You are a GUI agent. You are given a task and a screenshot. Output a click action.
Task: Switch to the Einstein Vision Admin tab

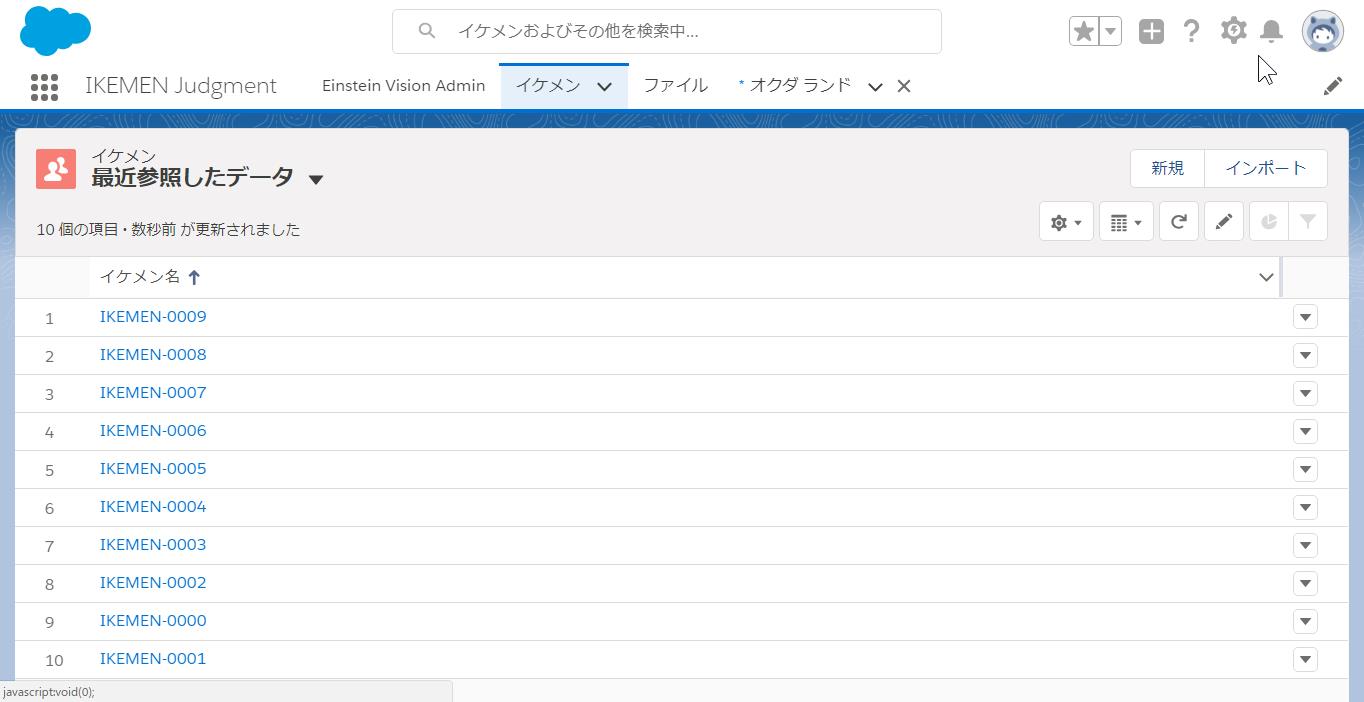tap(403, 86)
